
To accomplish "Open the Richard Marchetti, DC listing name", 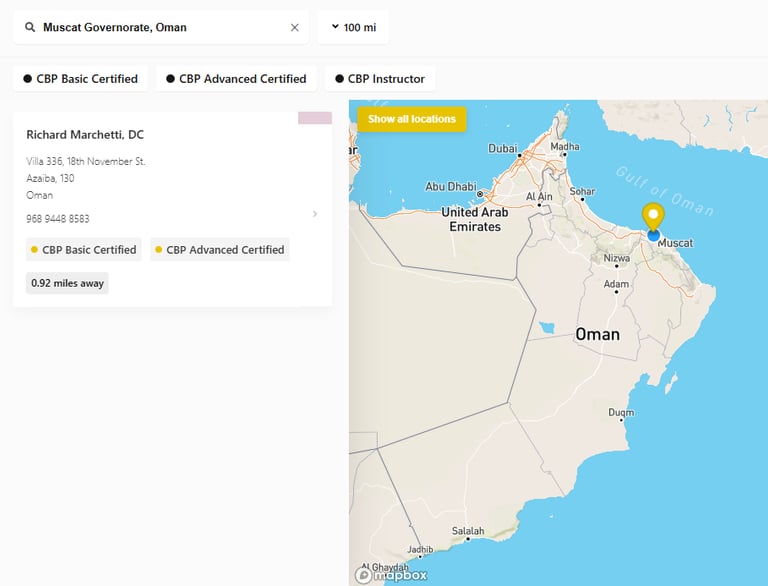I will click(85, 135).
